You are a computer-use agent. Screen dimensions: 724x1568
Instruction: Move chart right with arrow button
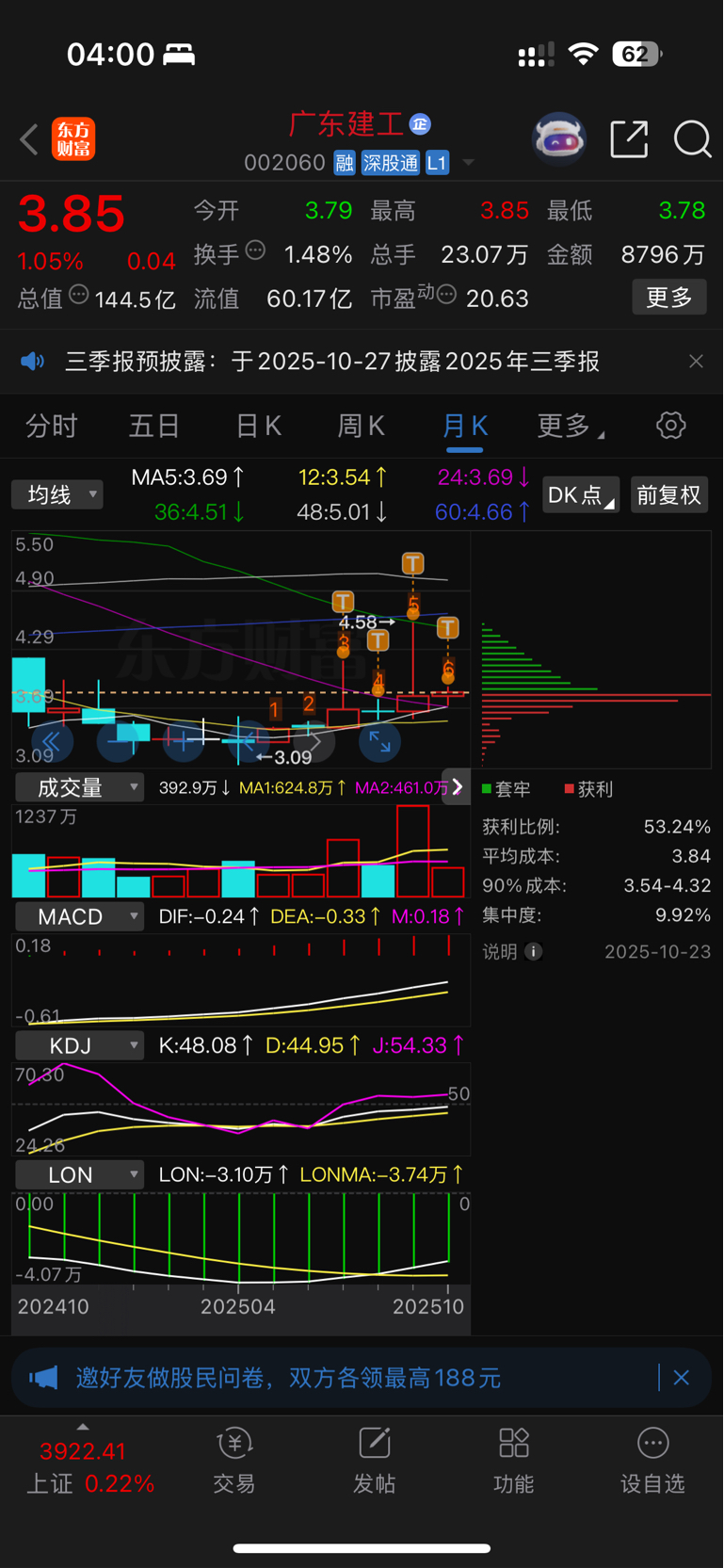click(315, 742)
